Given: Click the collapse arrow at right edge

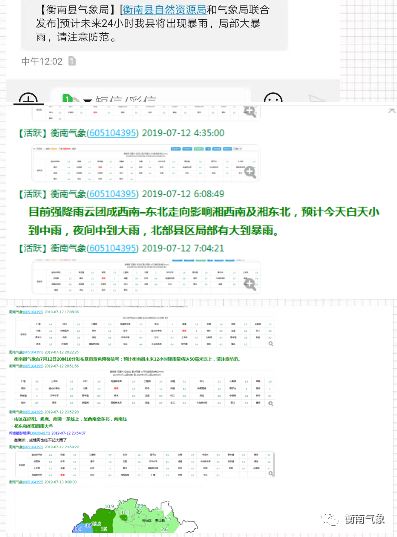Looking at the screenshot, I should click(392, 110).
